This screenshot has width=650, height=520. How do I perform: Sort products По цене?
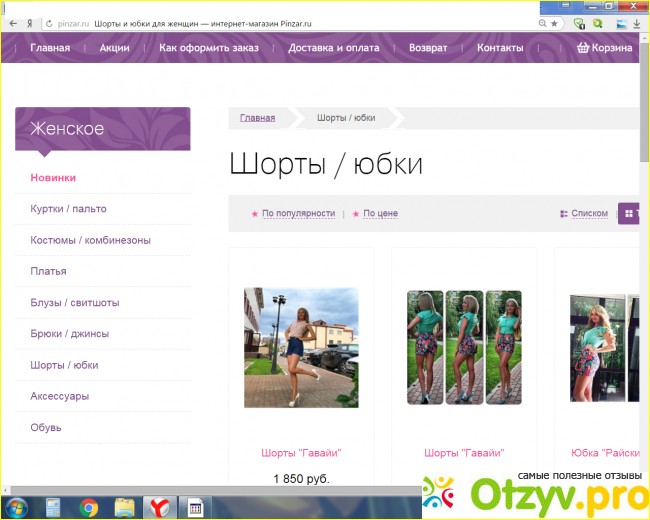click(x=379, y=213)
